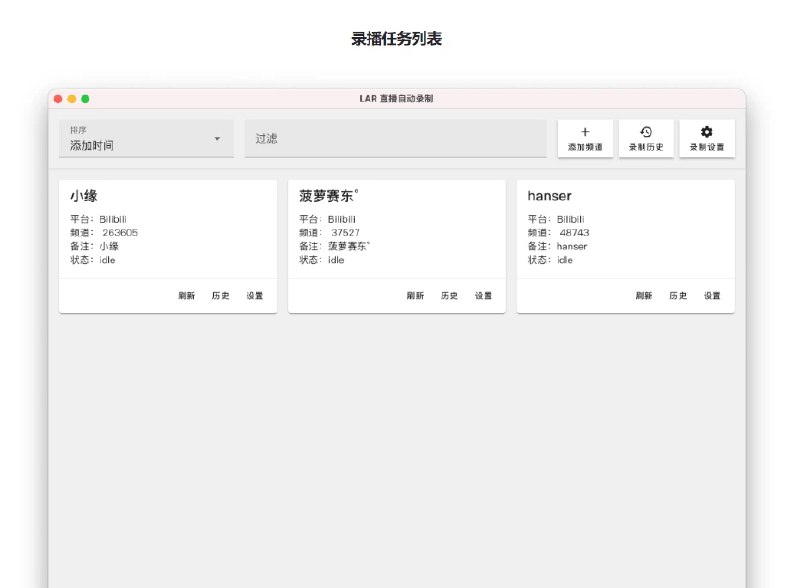Screen dimensions: 800x588
Task: Expand the 添加时间 sort dropdown
Action: [146, 139]
